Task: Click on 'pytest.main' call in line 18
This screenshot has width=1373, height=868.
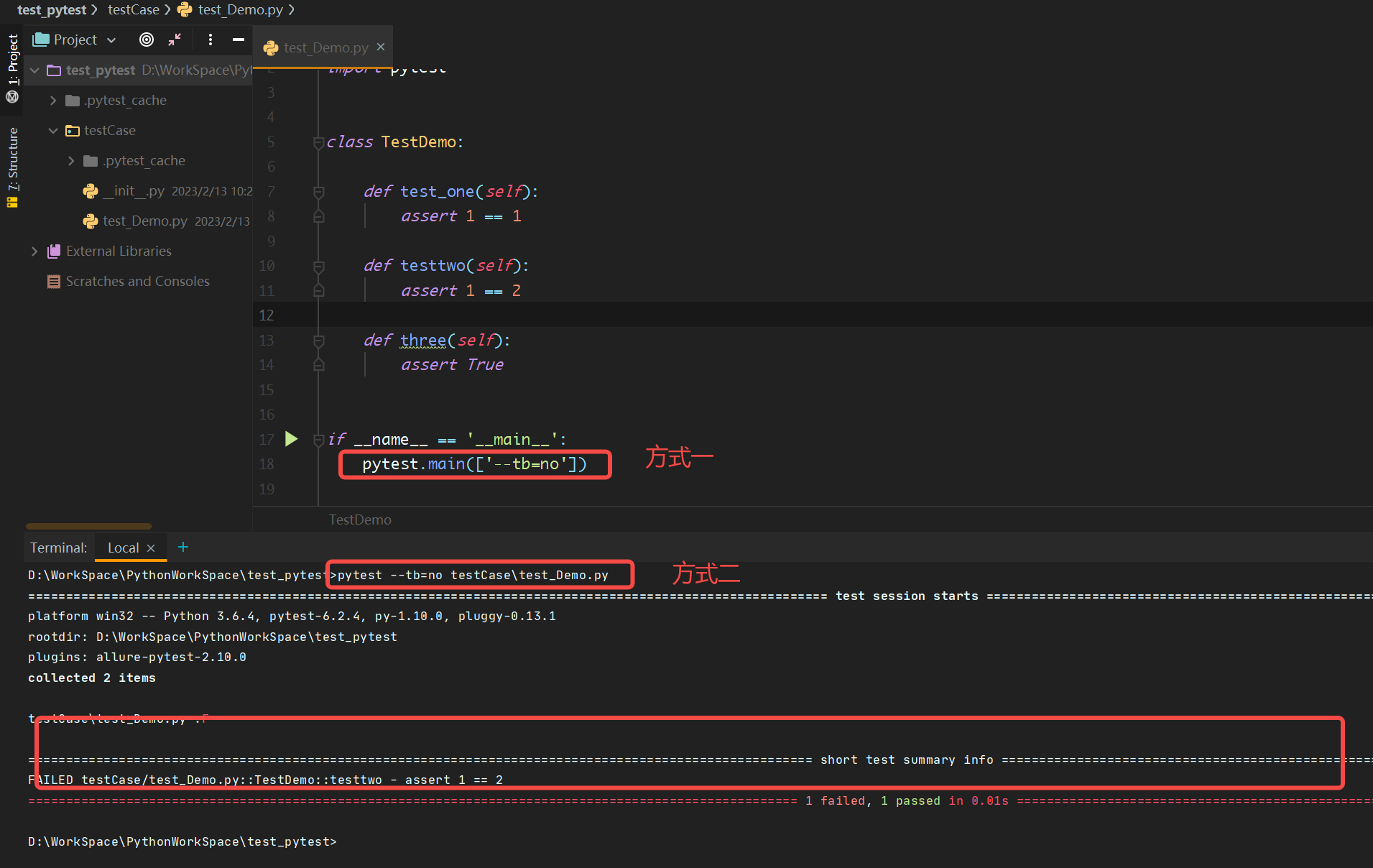Action: (414, 464)
